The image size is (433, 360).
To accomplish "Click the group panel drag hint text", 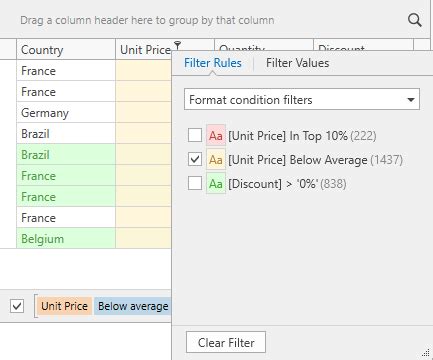I will (147, 20).
